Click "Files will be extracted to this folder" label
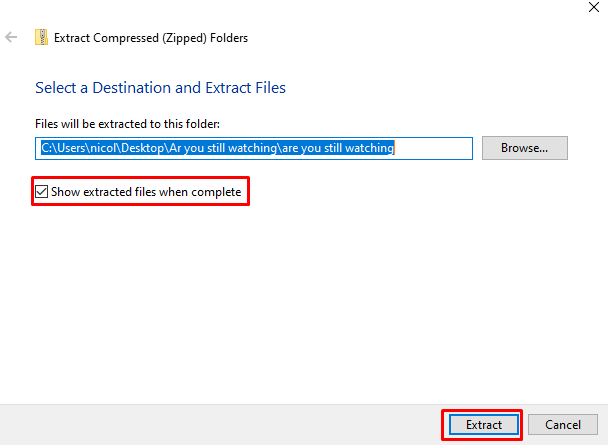 127,124
